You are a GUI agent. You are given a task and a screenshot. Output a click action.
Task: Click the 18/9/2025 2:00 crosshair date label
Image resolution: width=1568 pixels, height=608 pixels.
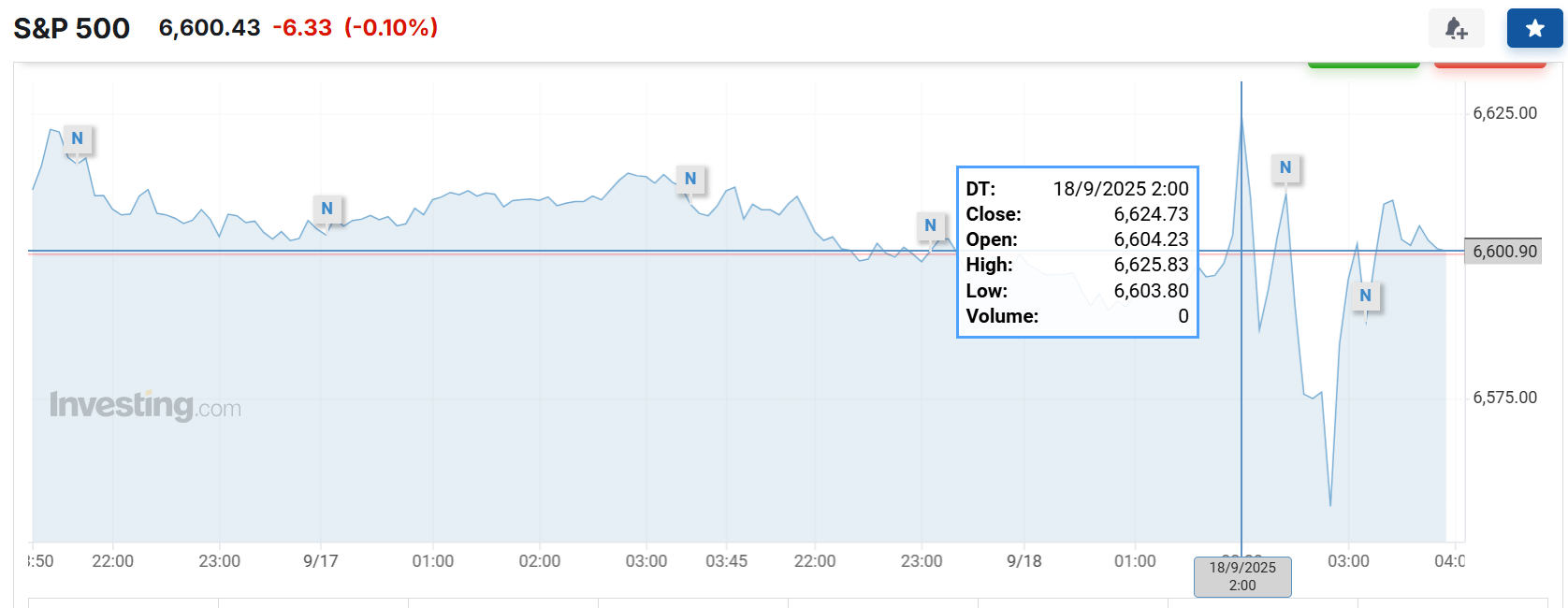tap(1241, 576)
